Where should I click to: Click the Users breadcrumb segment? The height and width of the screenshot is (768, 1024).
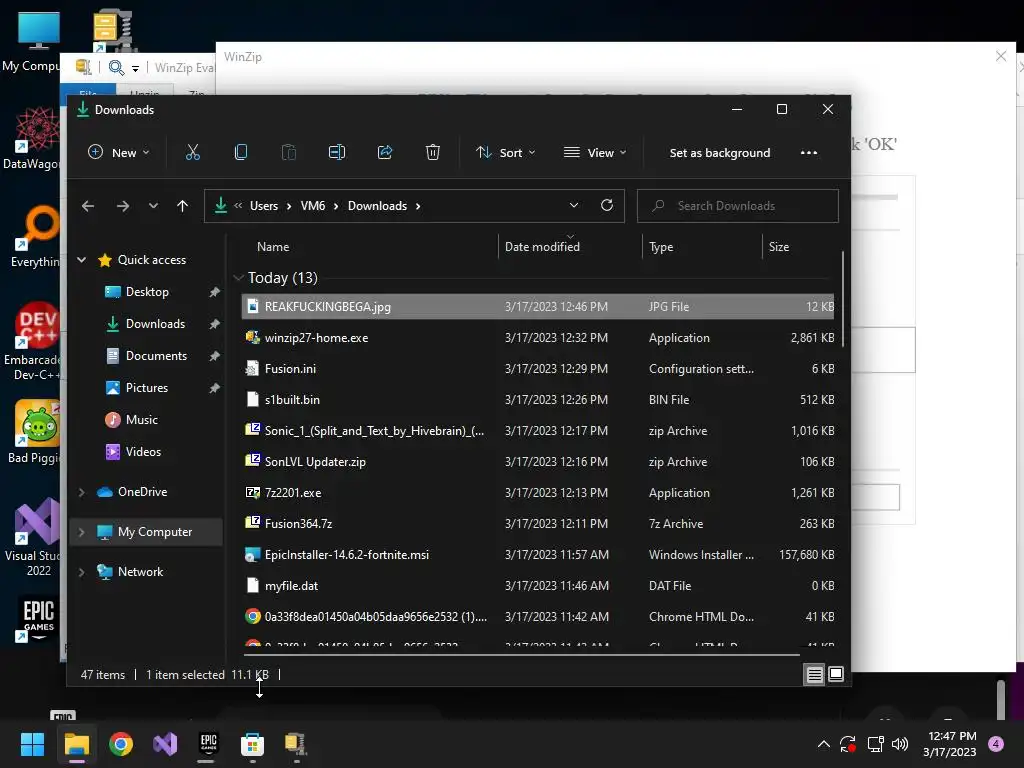click(264, 206)
